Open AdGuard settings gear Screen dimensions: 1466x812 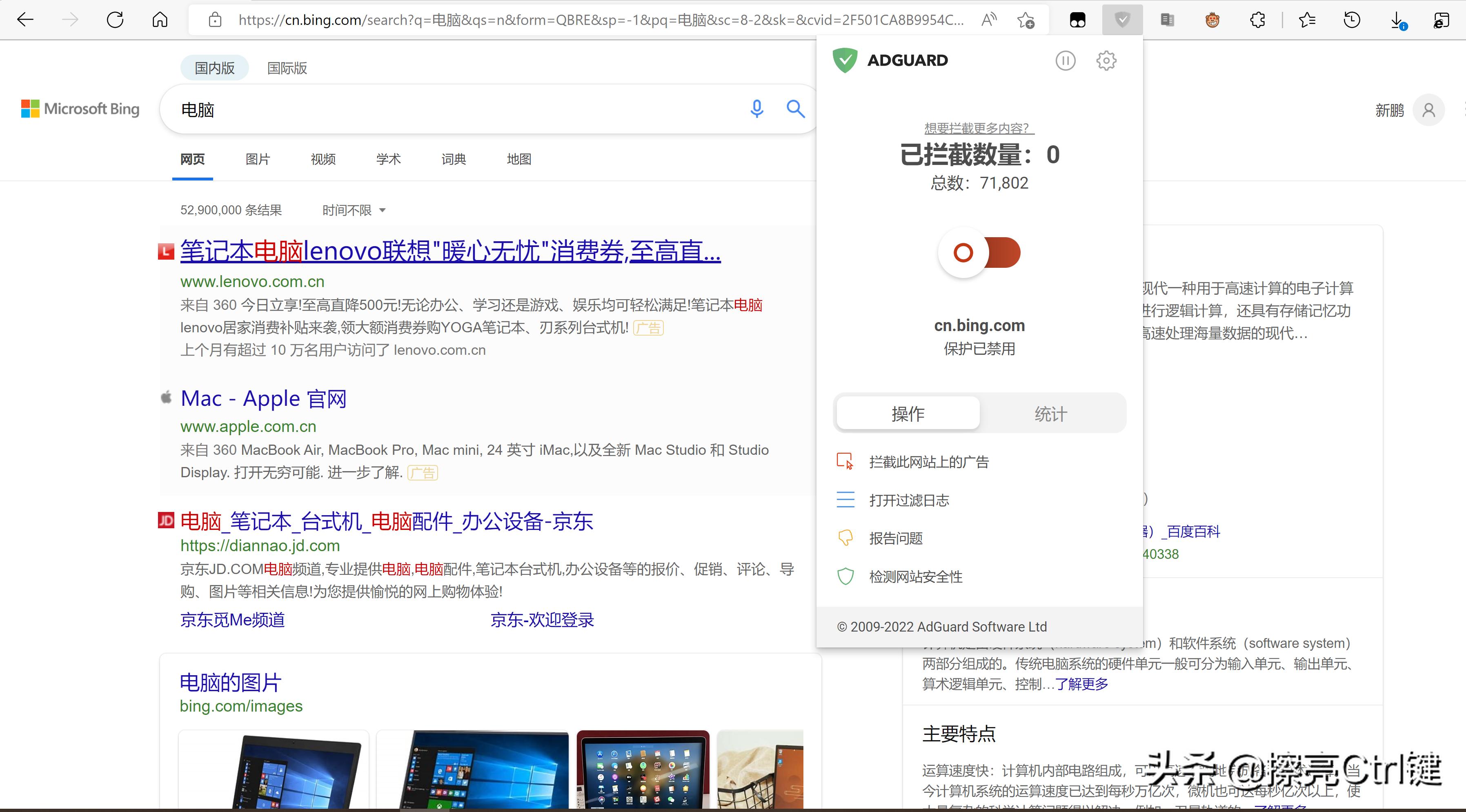pos(1106,60)
